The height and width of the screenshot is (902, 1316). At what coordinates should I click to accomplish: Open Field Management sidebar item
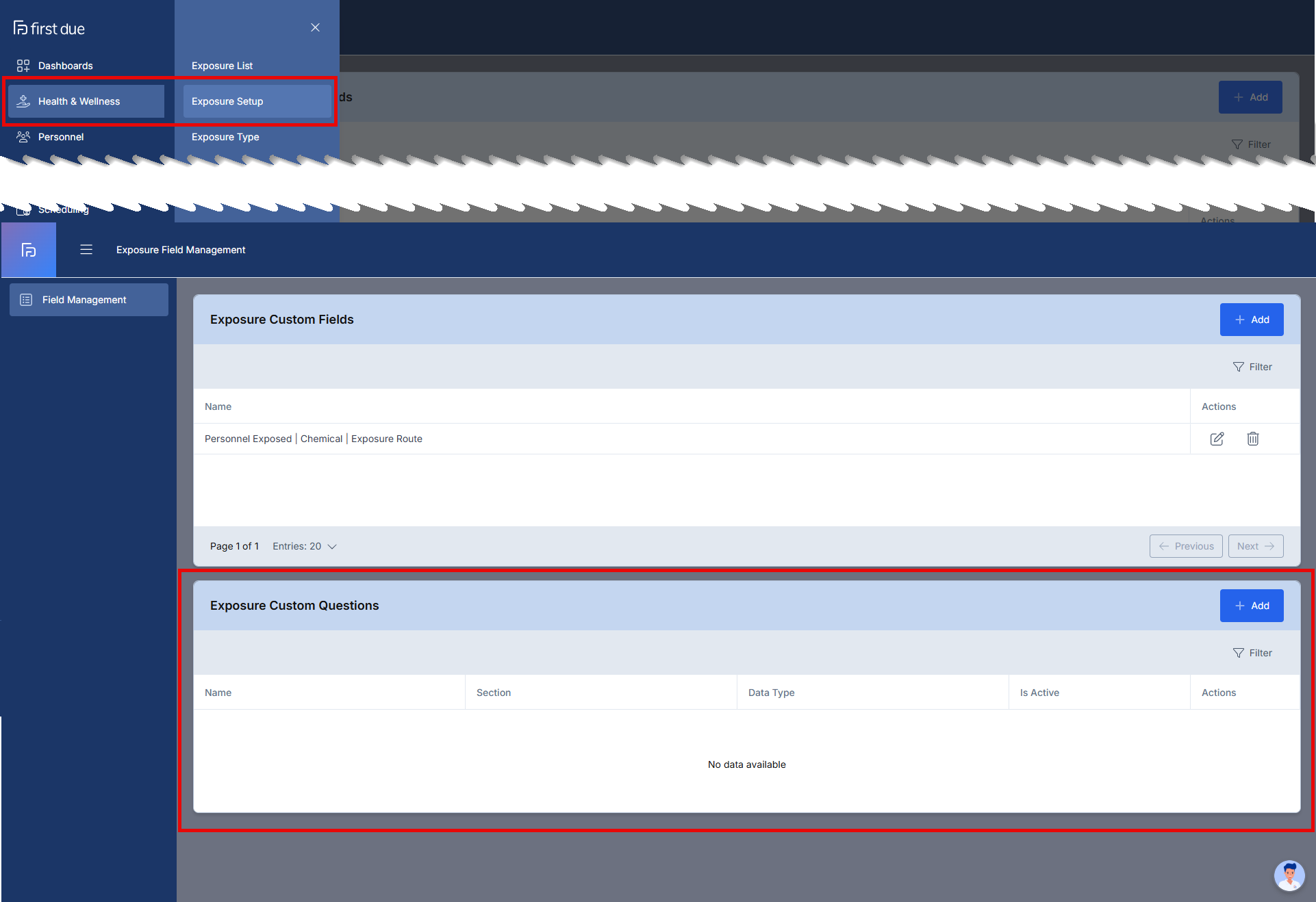(x=89, y=300)
